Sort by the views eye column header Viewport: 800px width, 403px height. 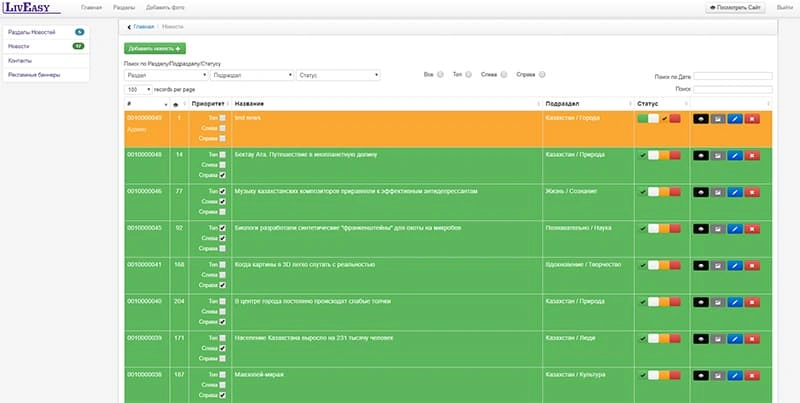coord(179,104)
